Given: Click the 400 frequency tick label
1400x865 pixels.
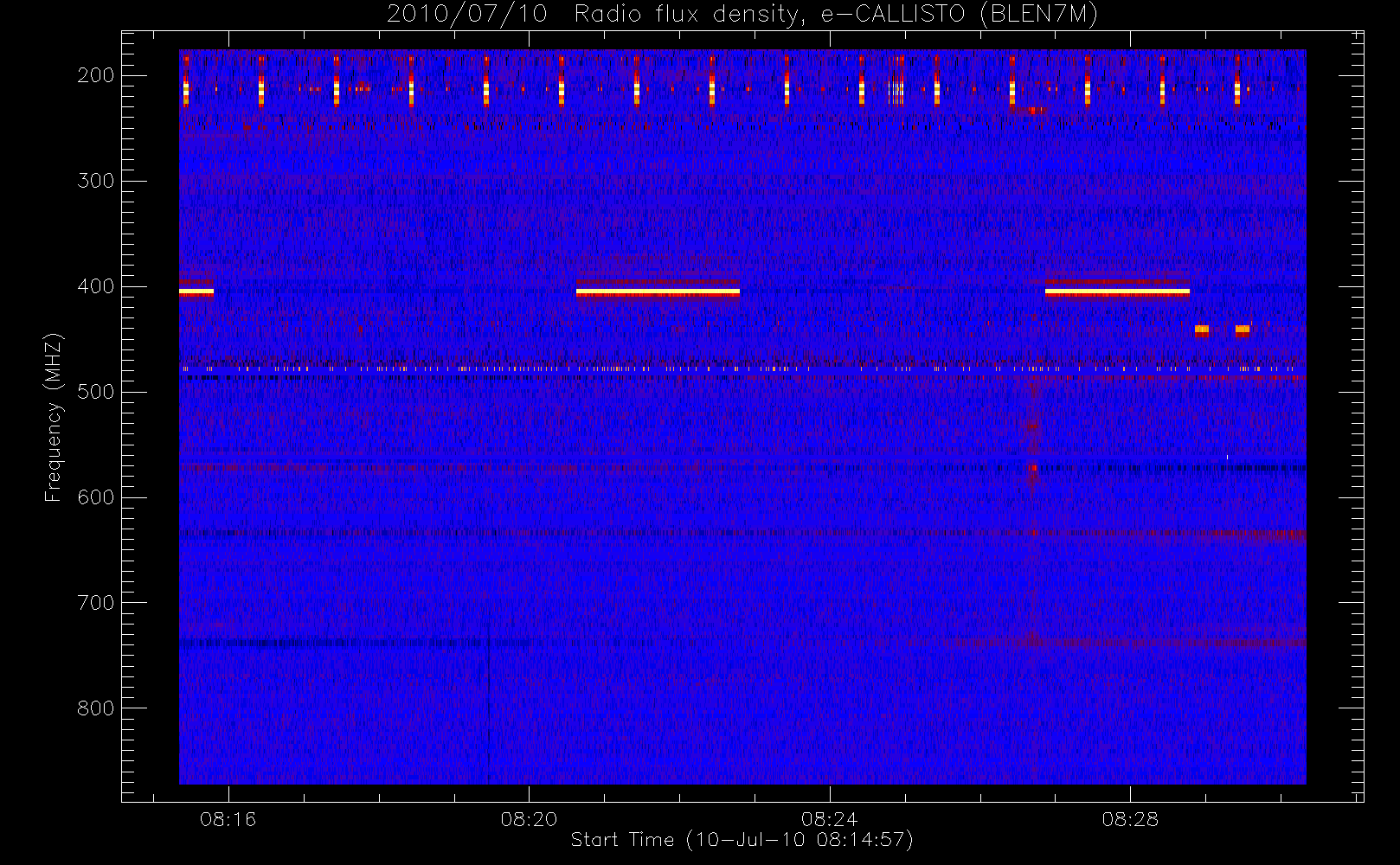Looking at the screenshot, I should [x=96, y=286].
